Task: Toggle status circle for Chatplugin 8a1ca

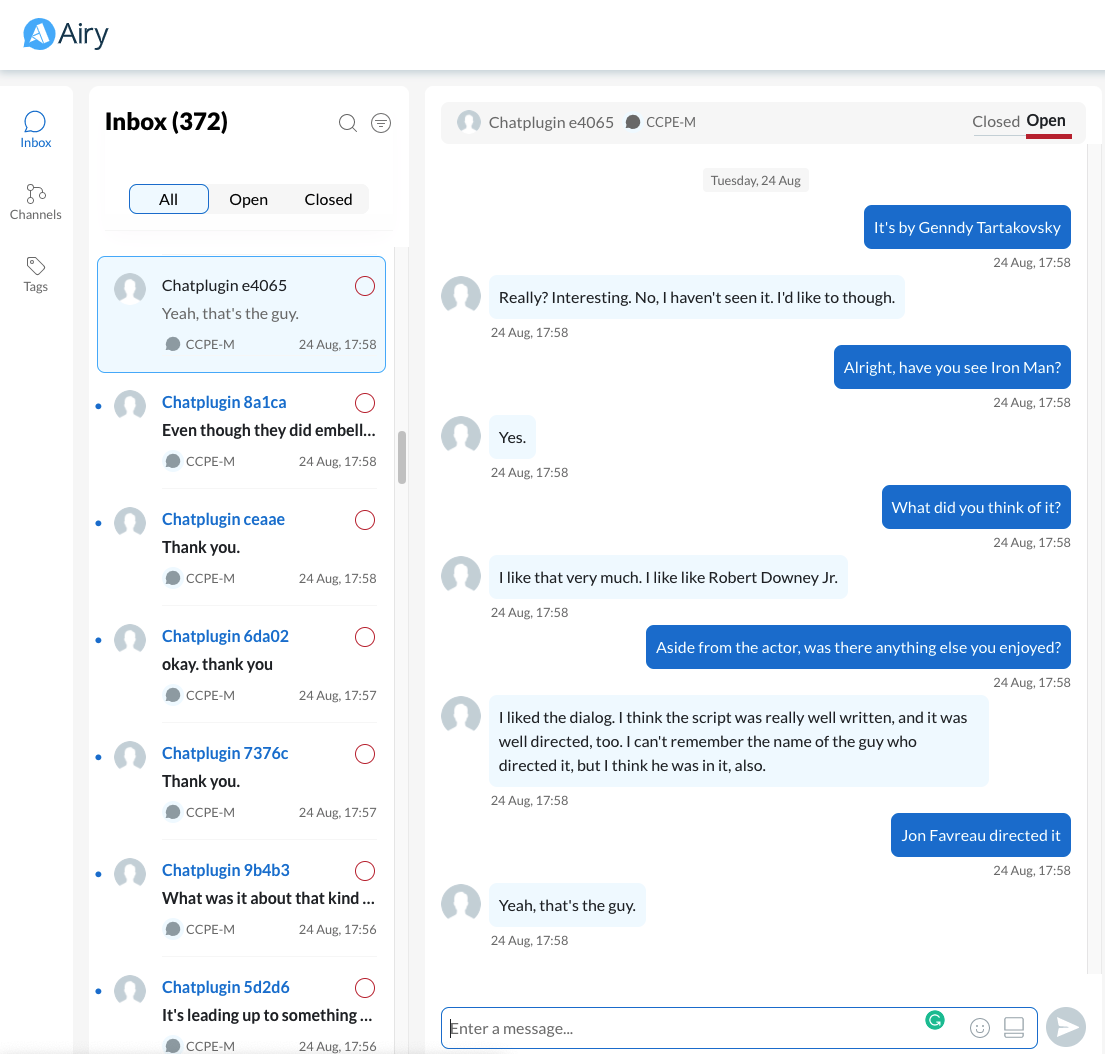Action: click(x=365, y=403)
